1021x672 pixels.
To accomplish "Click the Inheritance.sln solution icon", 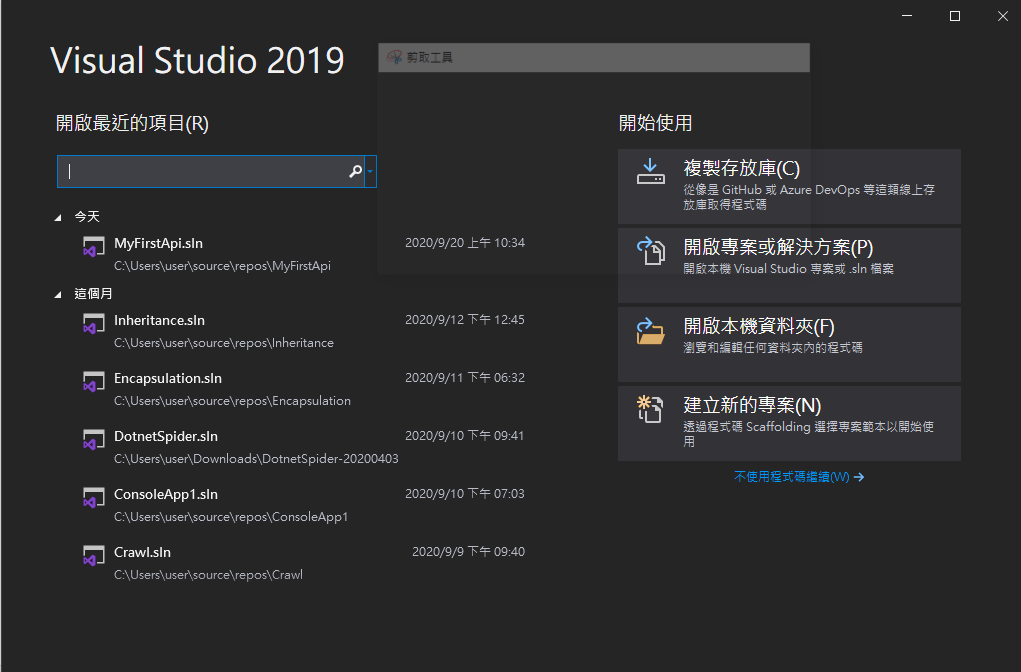I will tap(94, 324).
